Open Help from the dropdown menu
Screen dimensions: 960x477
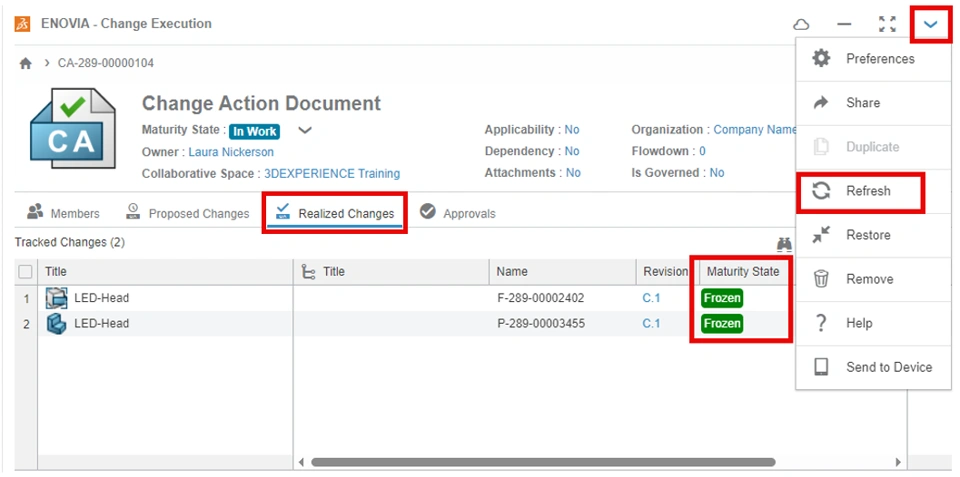(858, 323)
